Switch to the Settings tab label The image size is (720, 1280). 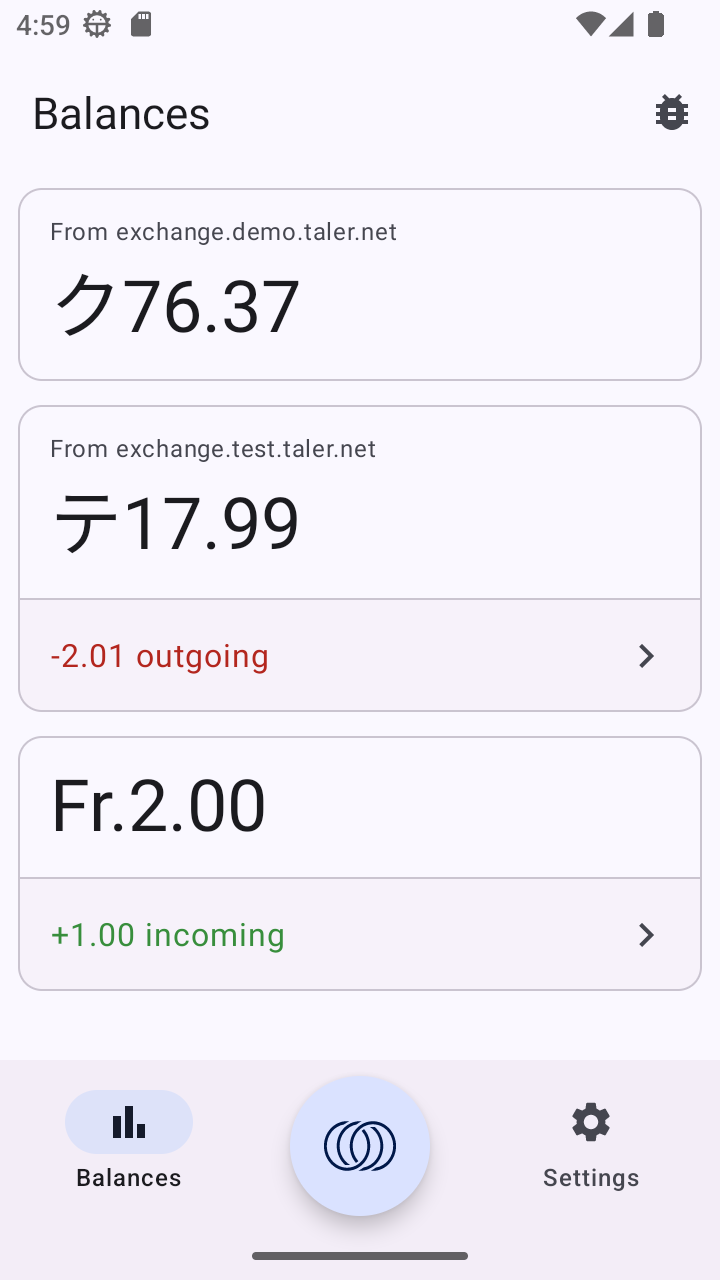pyautogui.click(x=591, y=1177)
